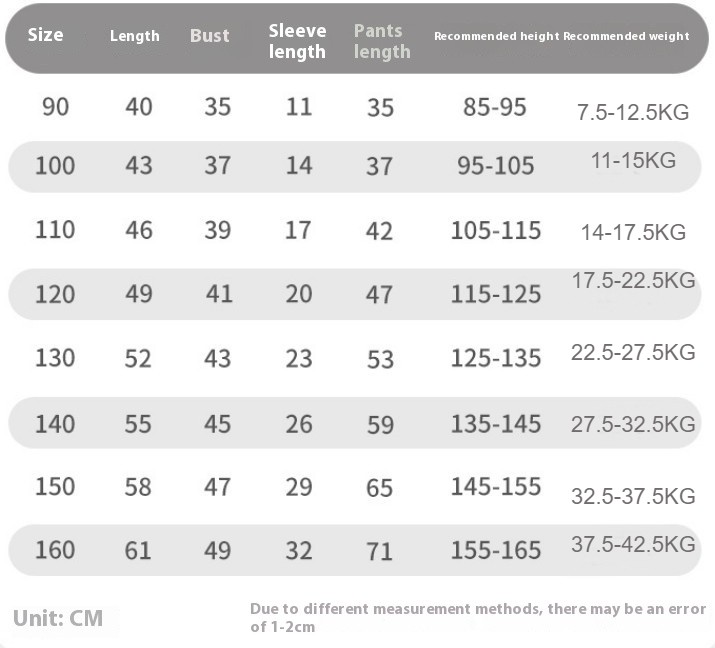
Task: Click the 22.5-27.5KG weight cell
Action: [633, 352]
